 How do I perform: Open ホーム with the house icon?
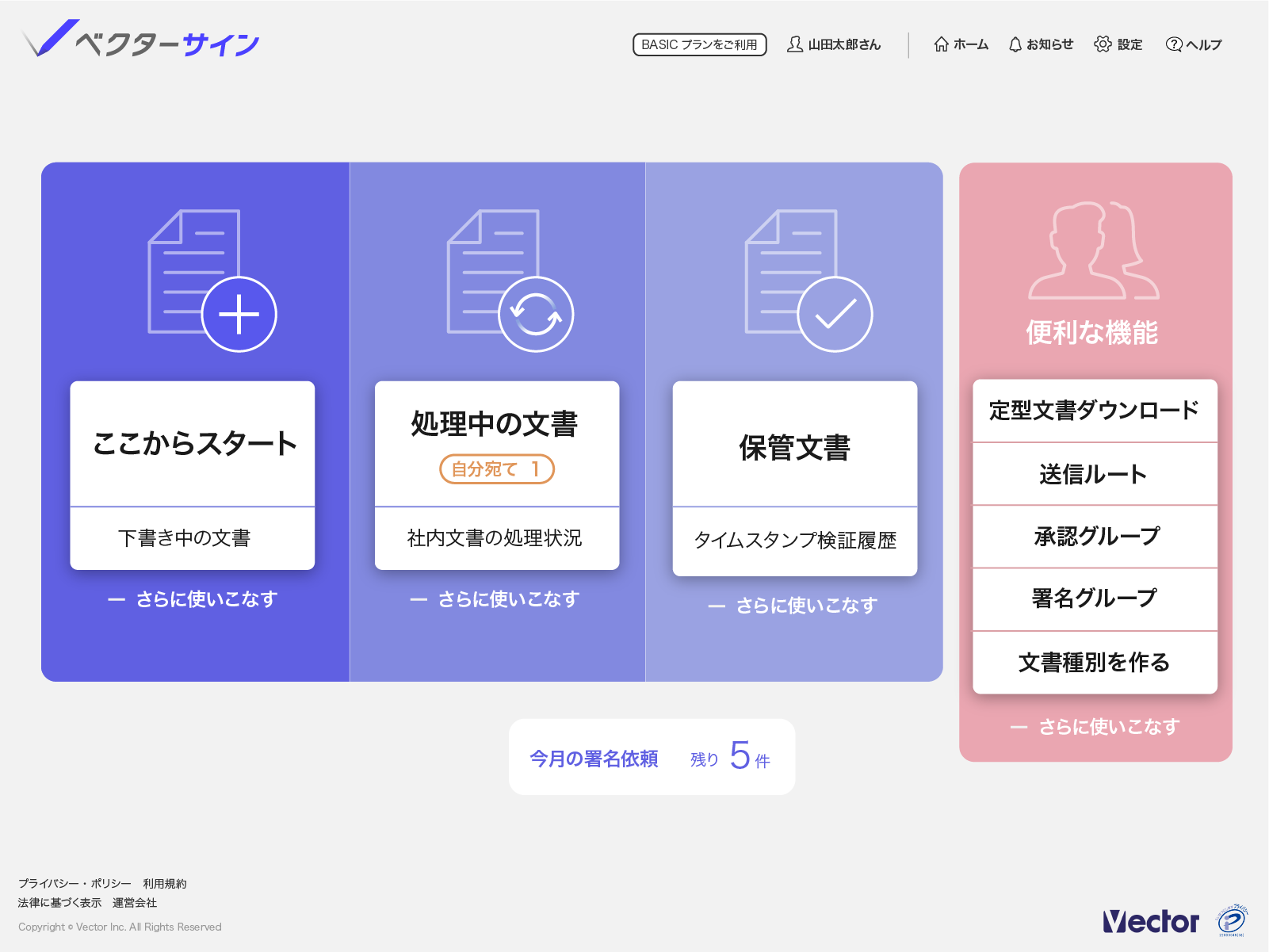click(x=961, y=44)
